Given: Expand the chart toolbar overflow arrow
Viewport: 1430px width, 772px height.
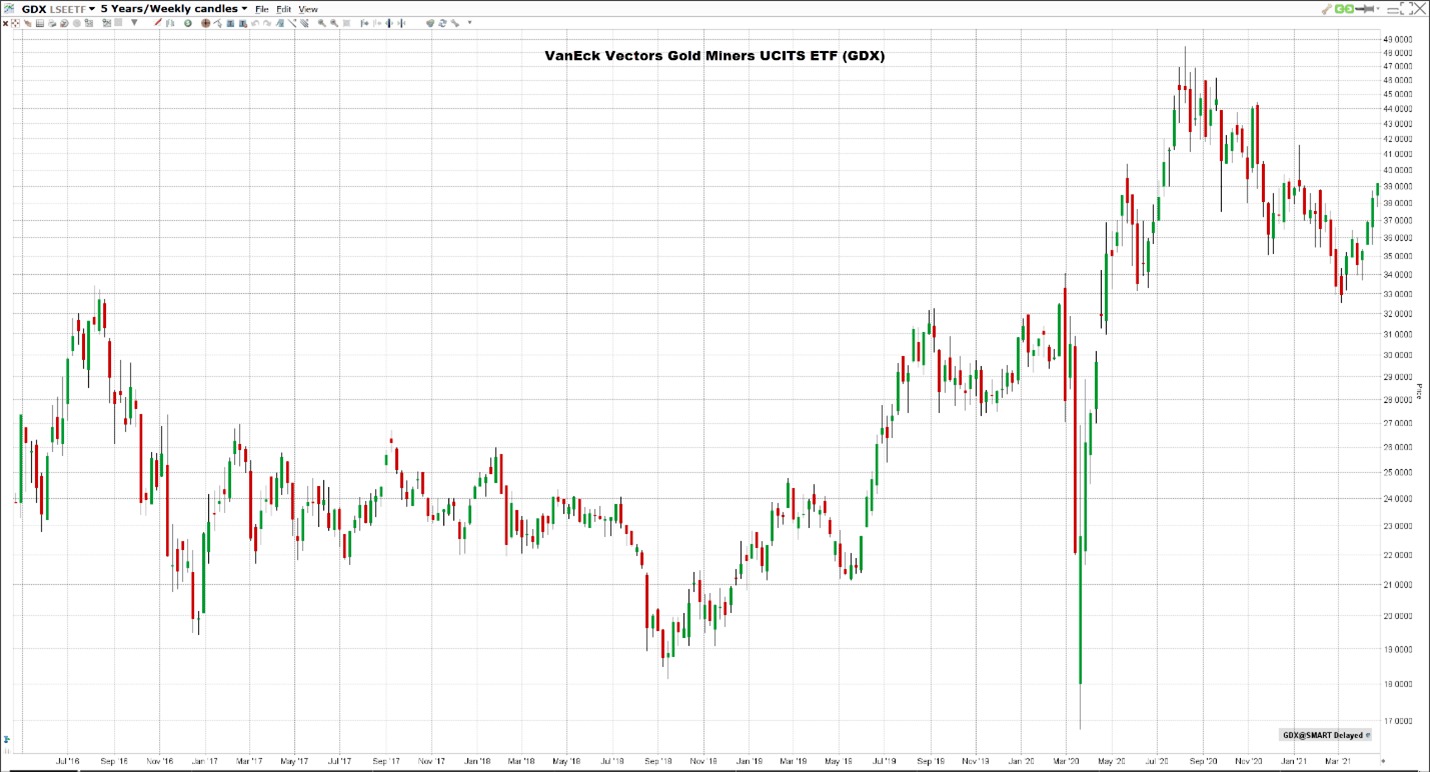Looking at the screenshot, I should pos(469,22).
